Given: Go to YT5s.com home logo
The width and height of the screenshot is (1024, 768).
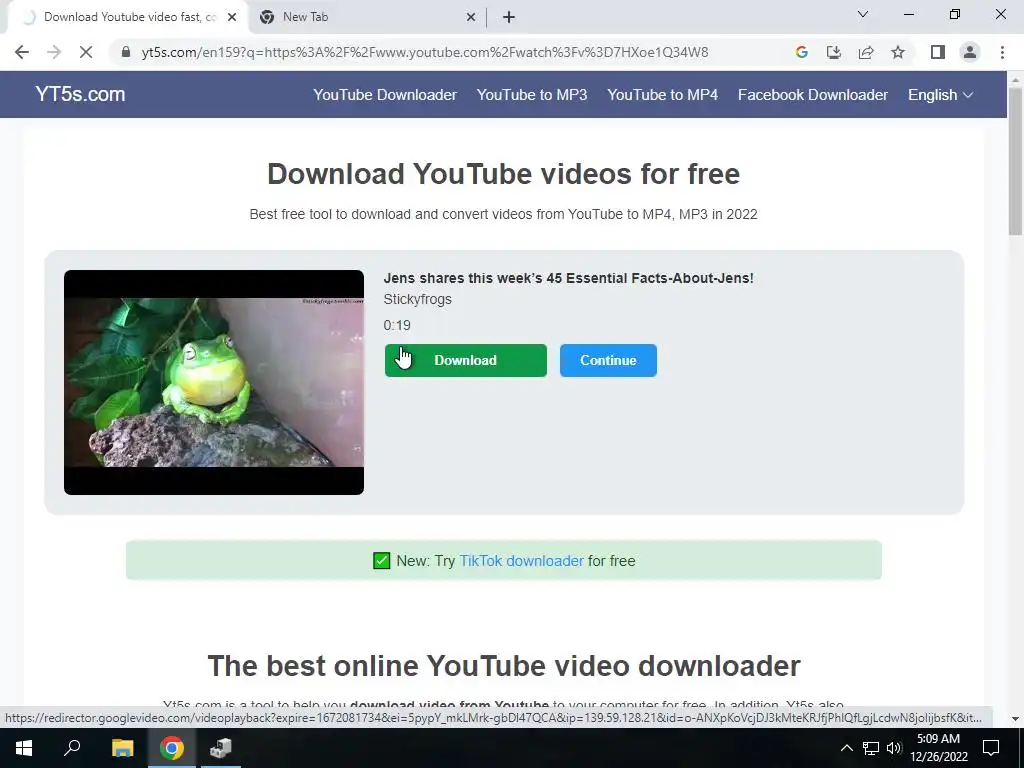Looking at the screenshot, I should 80,94.
